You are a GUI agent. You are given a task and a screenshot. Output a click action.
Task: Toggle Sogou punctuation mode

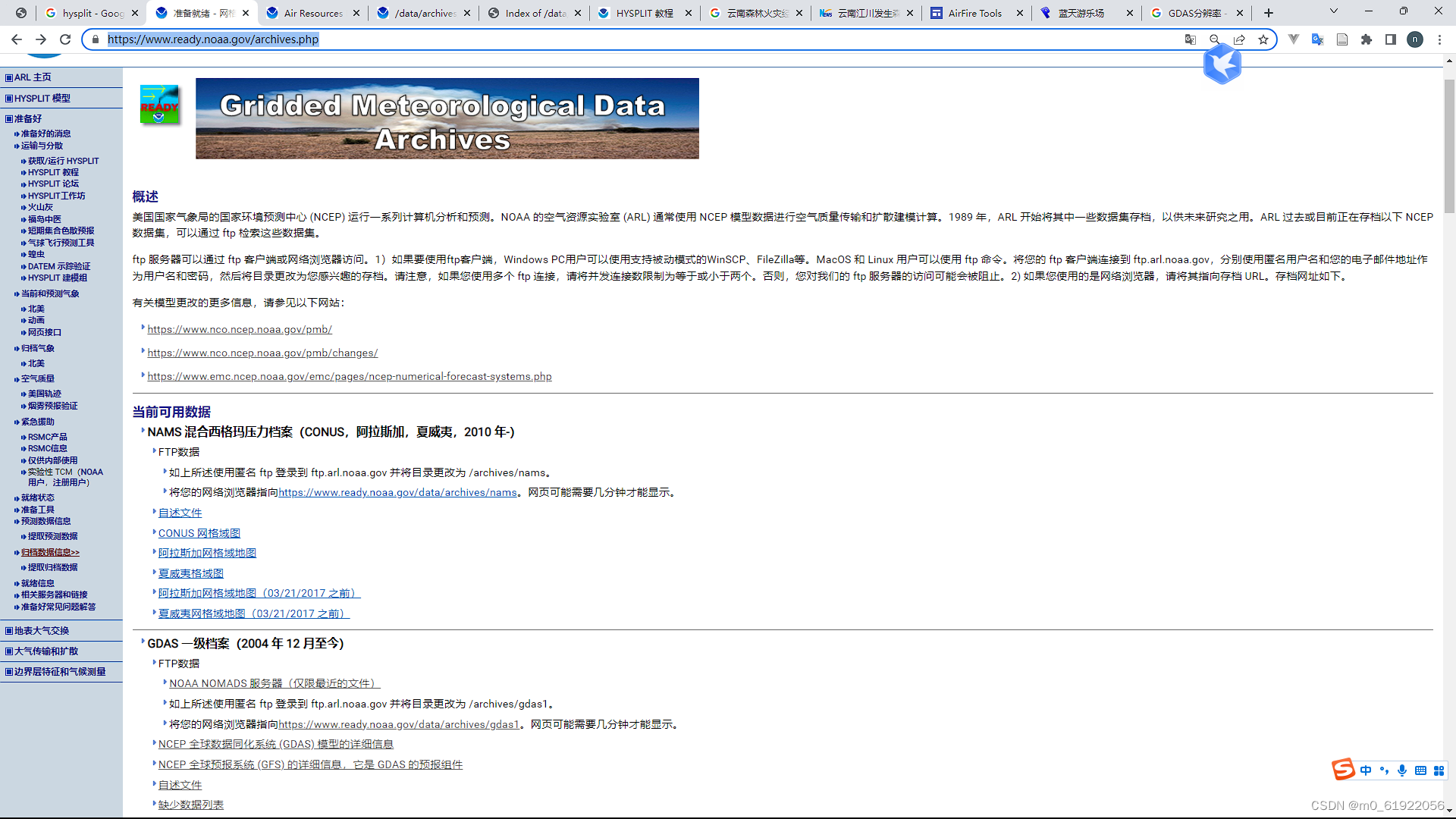[1384, 770]
